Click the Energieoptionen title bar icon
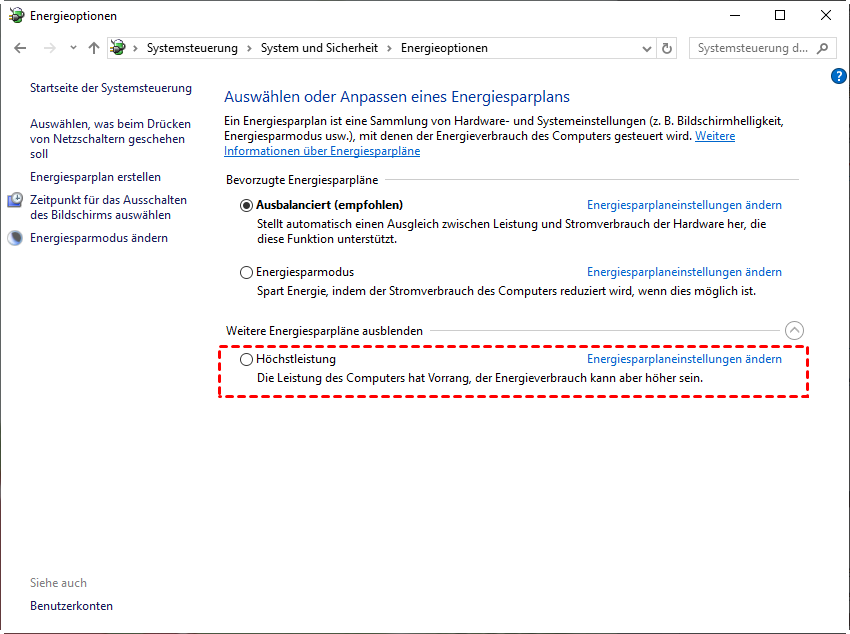The width and height of the screenshot is (850, 634). pos(16,16)
